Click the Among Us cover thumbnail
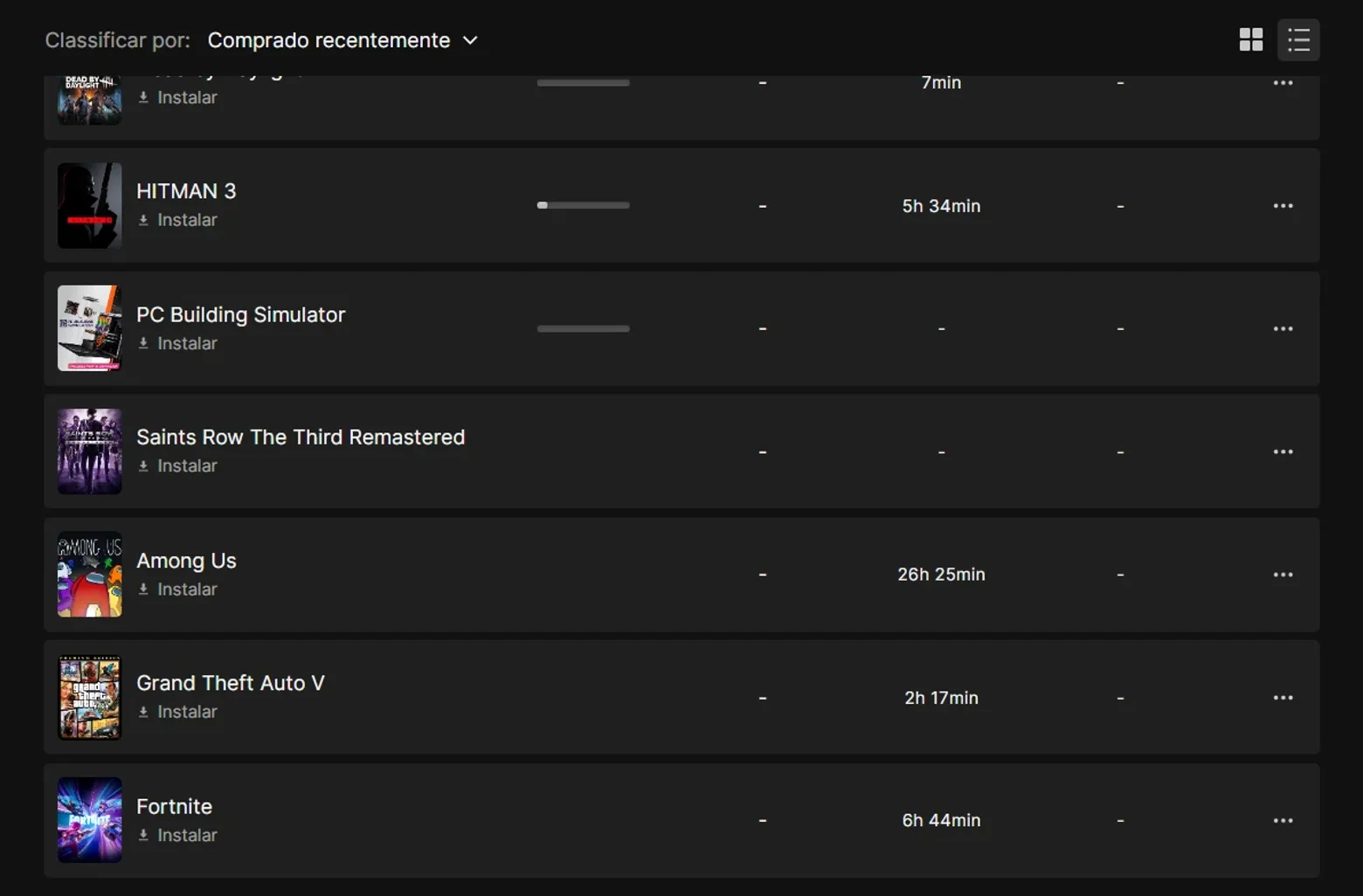This screenshot has height=896, width=1363. 90,575
